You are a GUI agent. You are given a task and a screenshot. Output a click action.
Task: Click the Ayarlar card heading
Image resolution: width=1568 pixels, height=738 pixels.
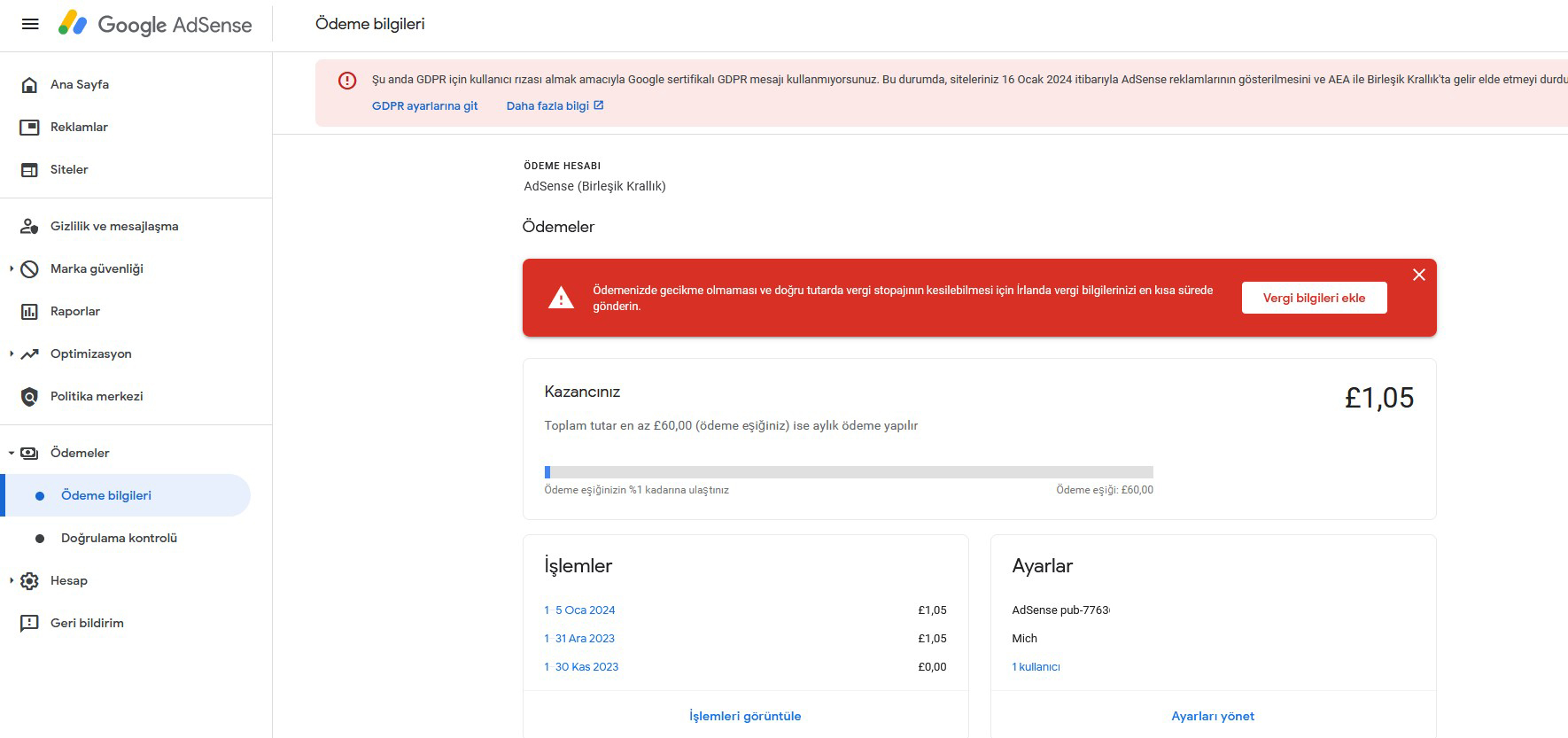pyautogui.click(x=1042, y=566)
